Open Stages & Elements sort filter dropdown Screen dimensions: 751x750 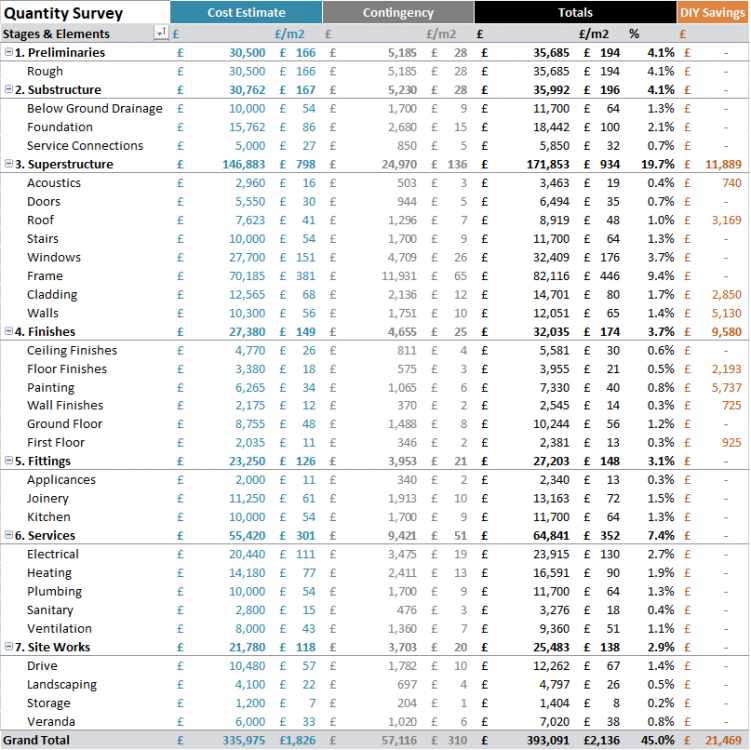click(161, 33)
